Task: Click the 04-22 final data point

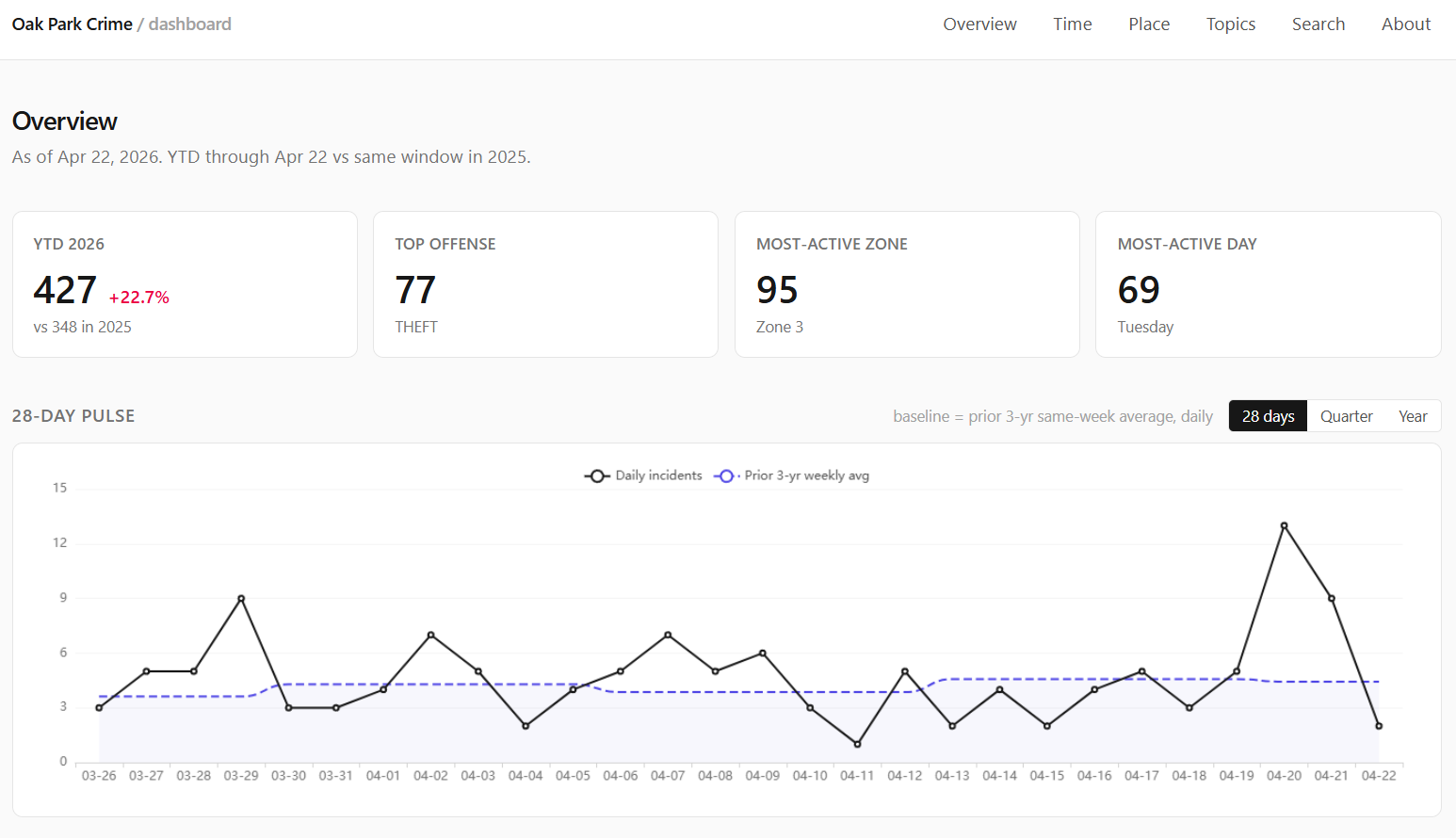Action: [x=1379, y=726]
